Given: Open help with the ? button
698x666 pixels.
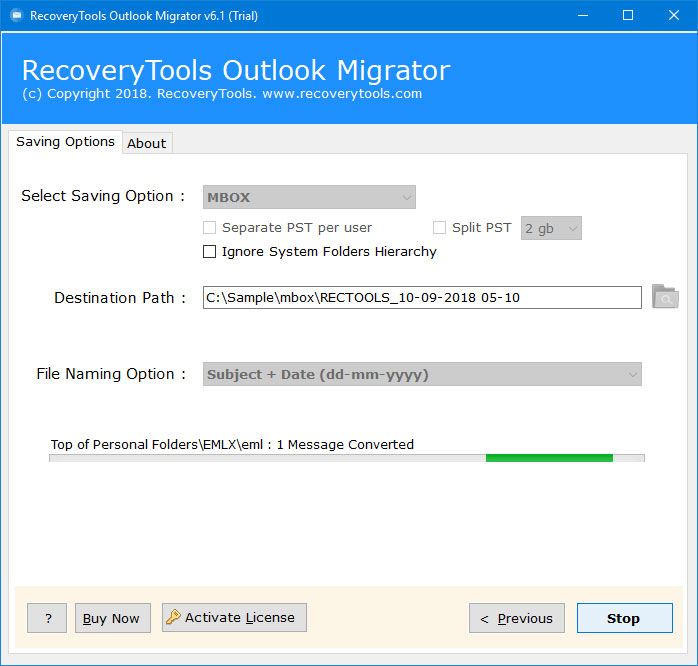Looking at the screenshot, I should point(47,618).
